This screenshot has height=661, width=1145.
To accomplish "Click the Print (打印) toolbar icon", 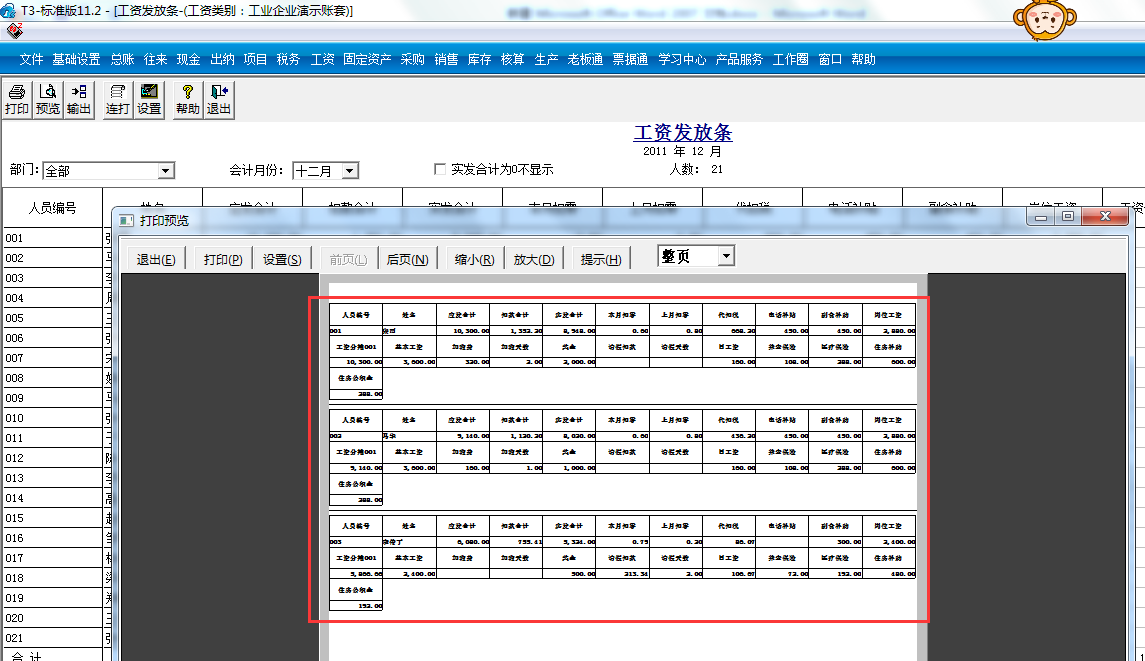I will click(17, 99).
